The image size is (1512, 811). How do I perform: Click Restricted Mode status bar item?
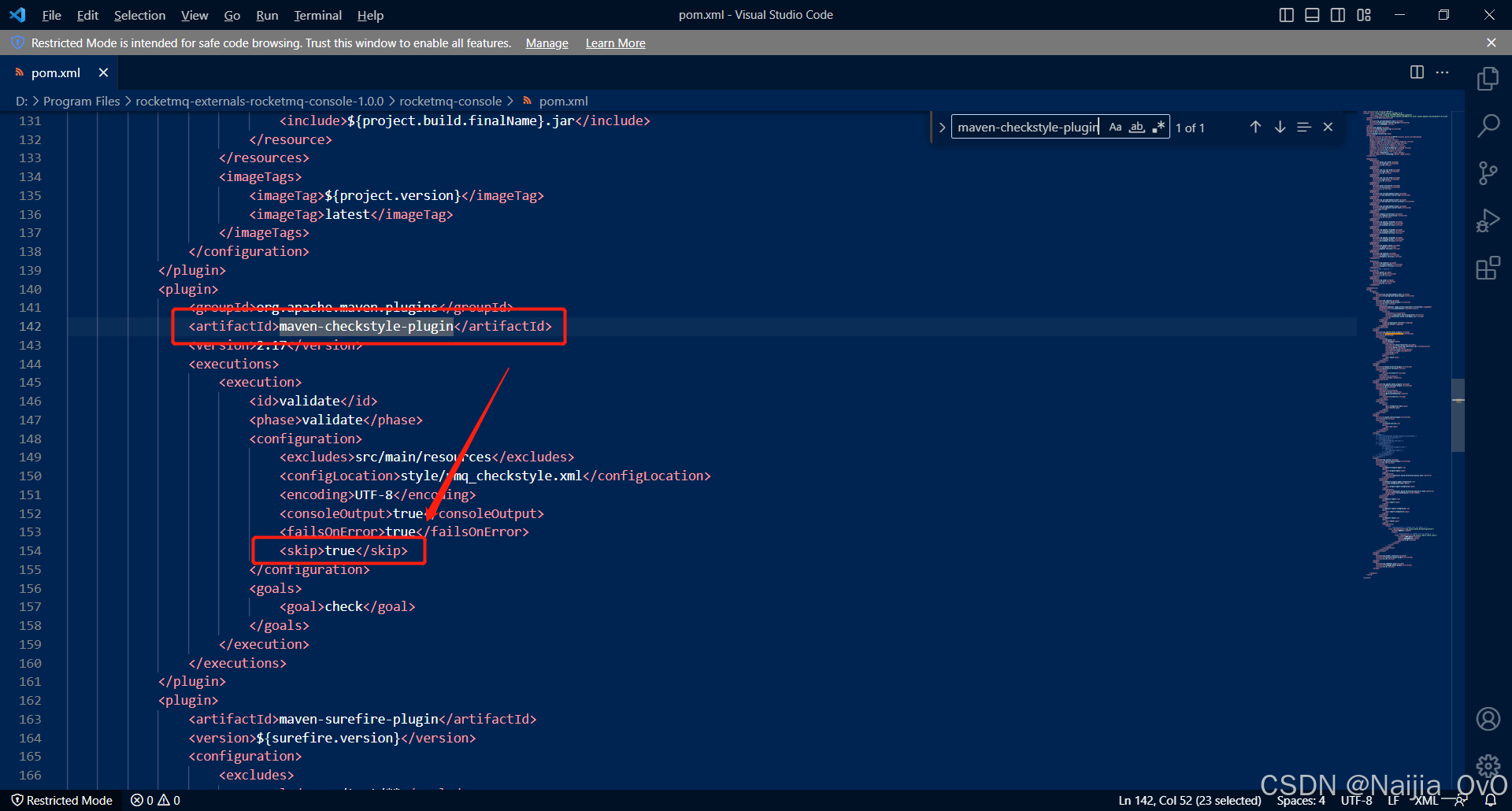tap(62, 800)
